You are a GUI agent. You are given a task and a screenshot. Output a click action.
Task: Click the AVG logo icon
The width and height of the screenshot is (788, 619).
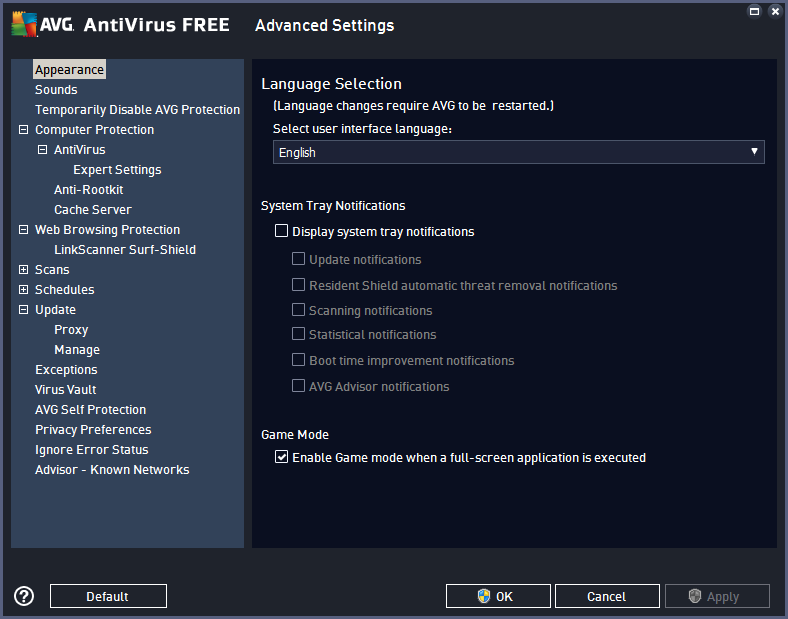[x=25, y=24]
